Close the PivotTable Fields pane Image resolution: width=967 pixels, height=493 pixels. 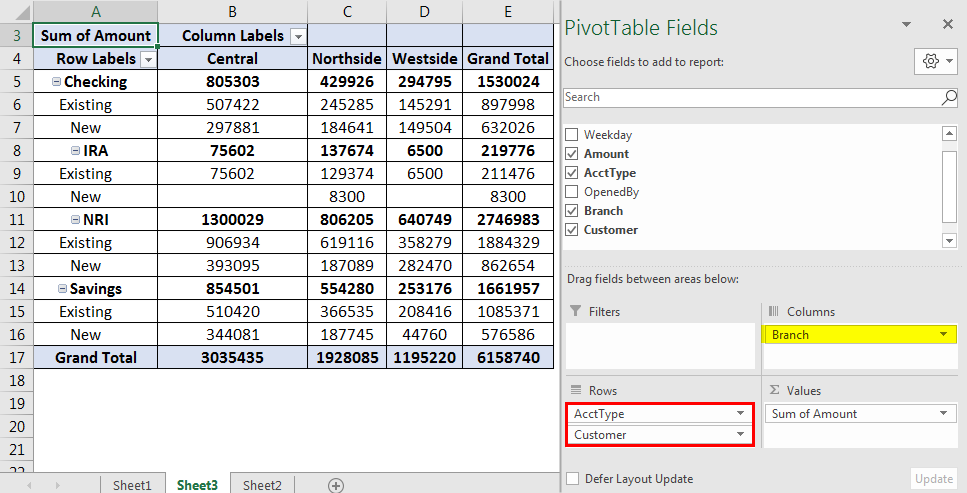(947, 24)
